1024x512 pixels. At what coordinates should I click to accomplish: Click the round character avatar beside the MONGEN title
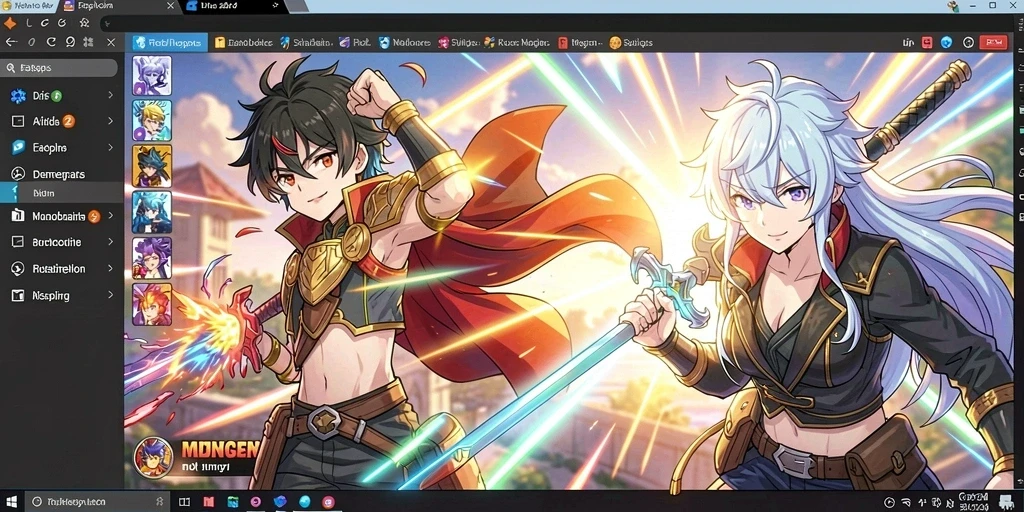pyautogui.click(x=153, y=457)
